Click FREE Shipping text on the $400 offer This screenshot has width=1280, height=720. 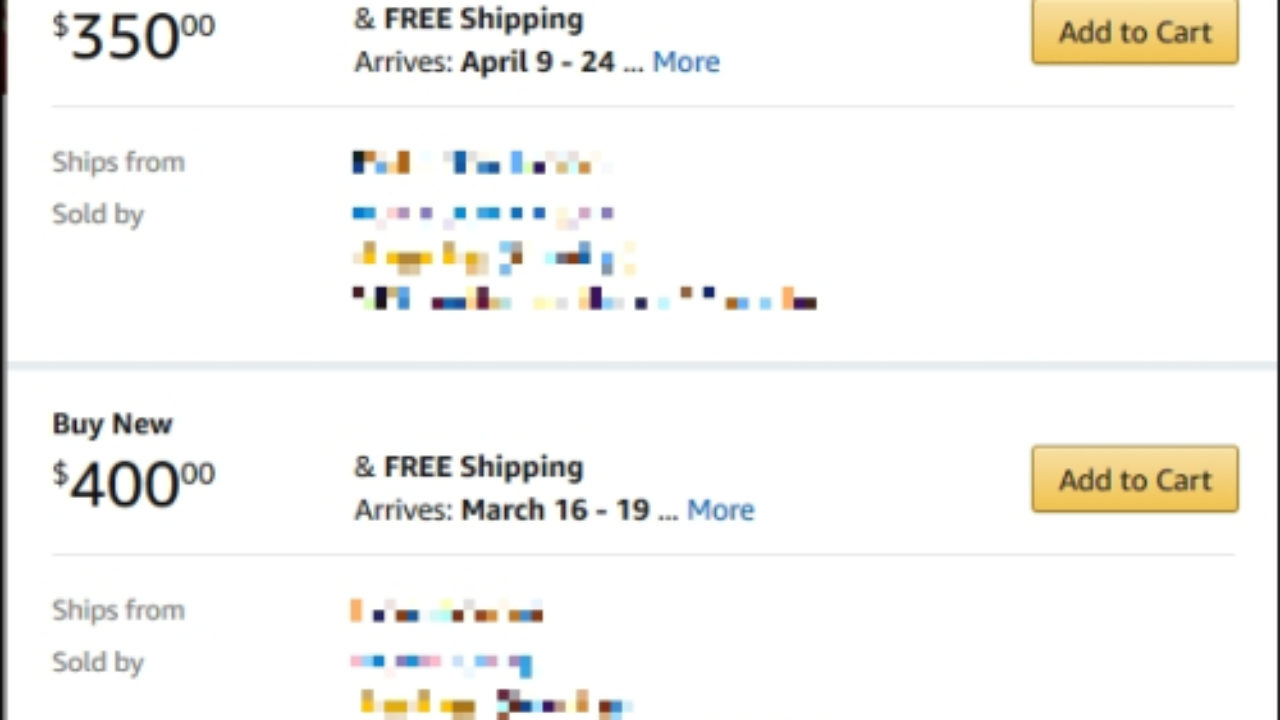click(x=483, y=467)
